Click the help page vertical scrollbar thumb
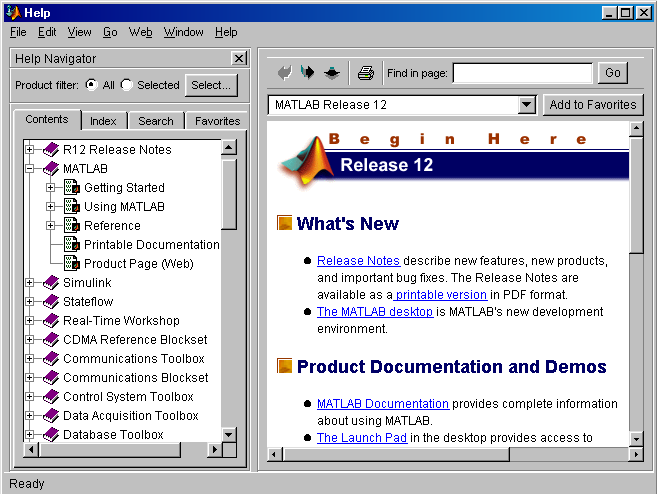This screenshot has height=494, width=657. [636, 195]
